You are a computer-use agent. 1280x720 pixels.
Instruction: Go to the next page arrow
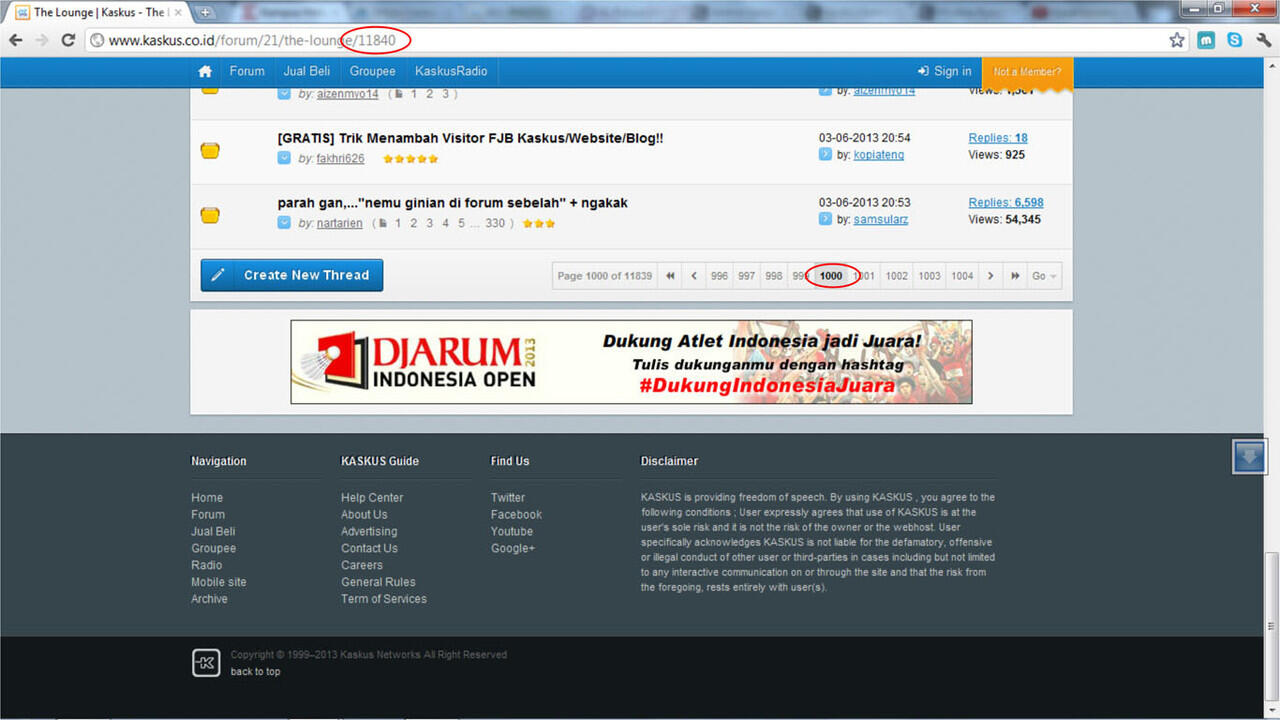tap(990, 276)
